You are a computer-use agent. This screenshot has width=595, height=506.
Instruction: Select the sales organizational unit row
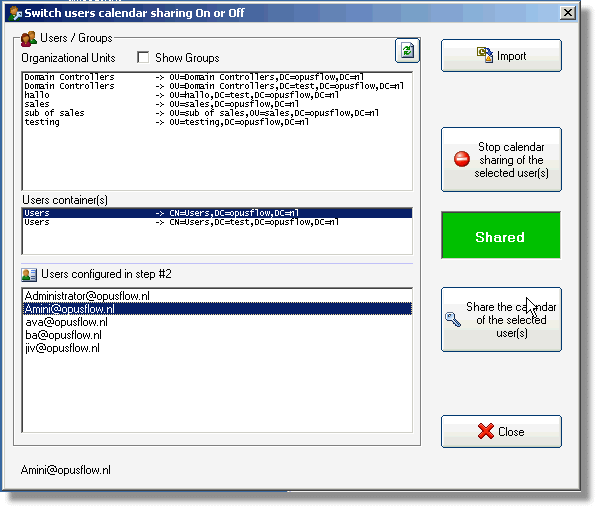coord(217,104)
